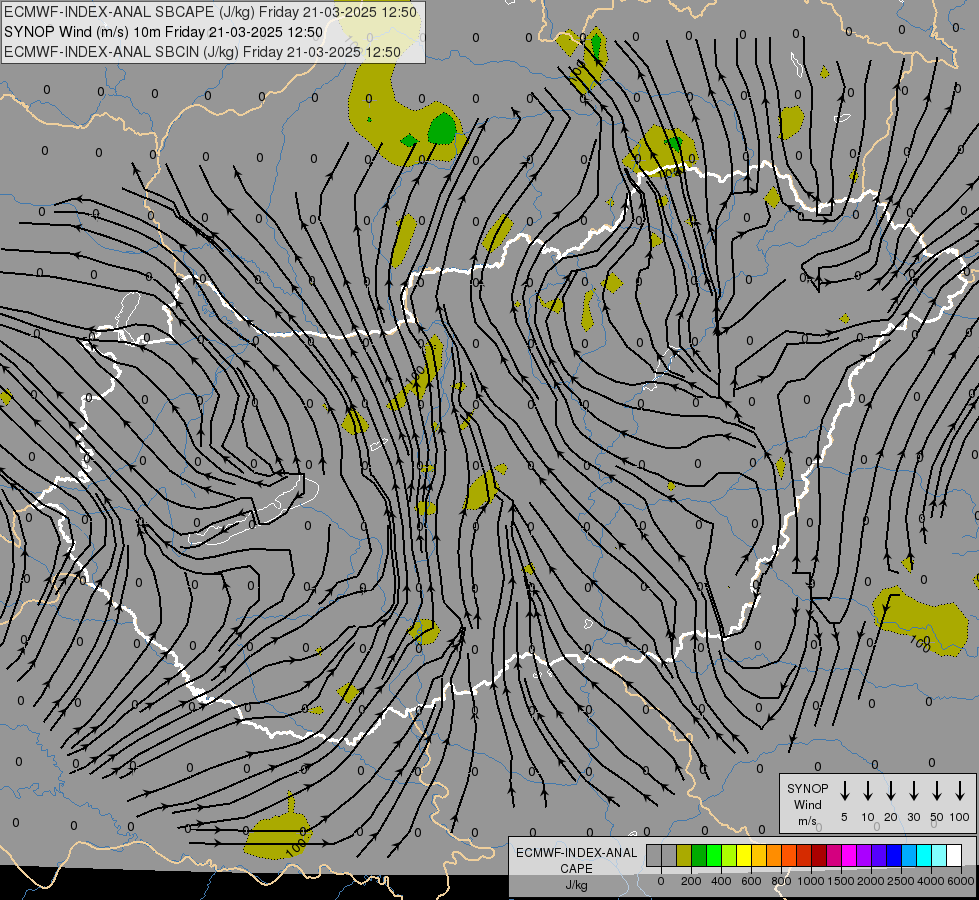Click the 4000 tick label on CAPE scale
Viewport: 979px width, 900px height.
(931, 881)
